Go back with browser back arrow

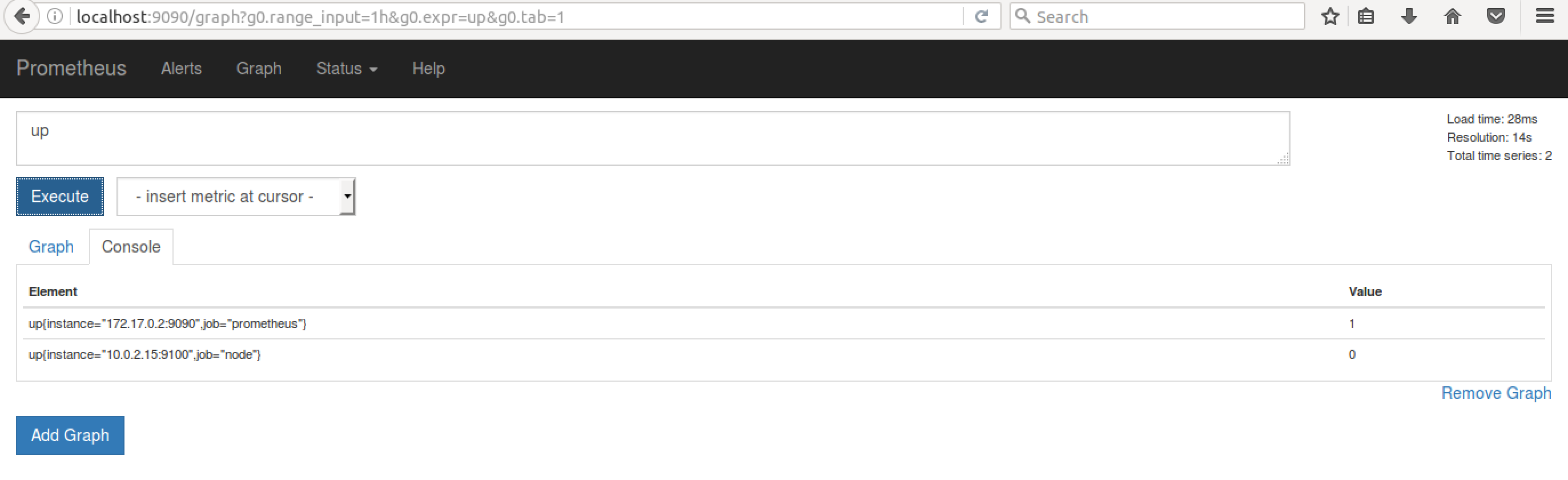[x=22, y=17]
